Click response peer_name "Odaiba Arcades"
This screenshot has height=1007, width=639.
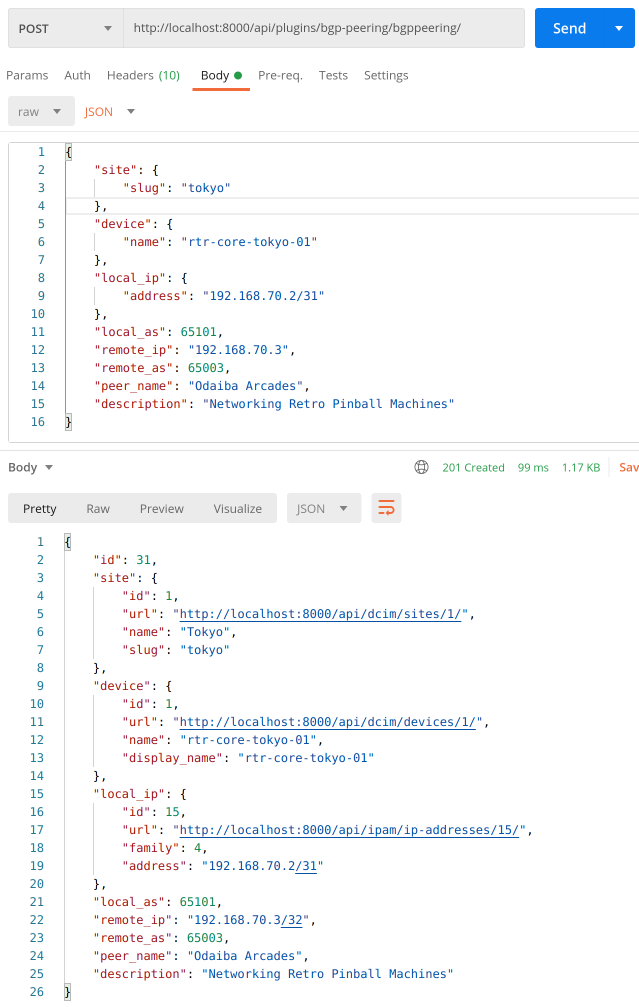244,956
